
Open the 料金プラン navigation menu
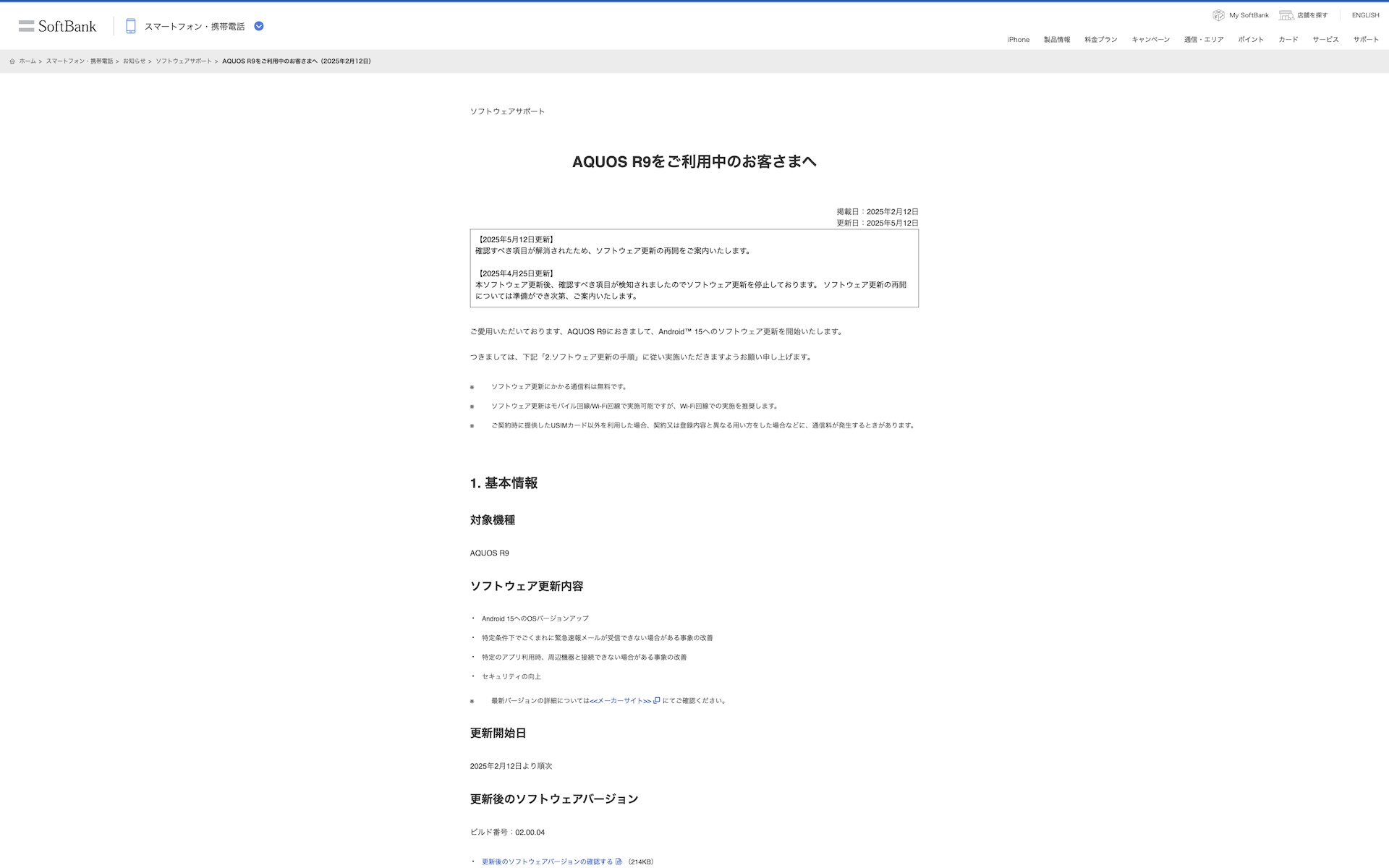[1100, 40]
